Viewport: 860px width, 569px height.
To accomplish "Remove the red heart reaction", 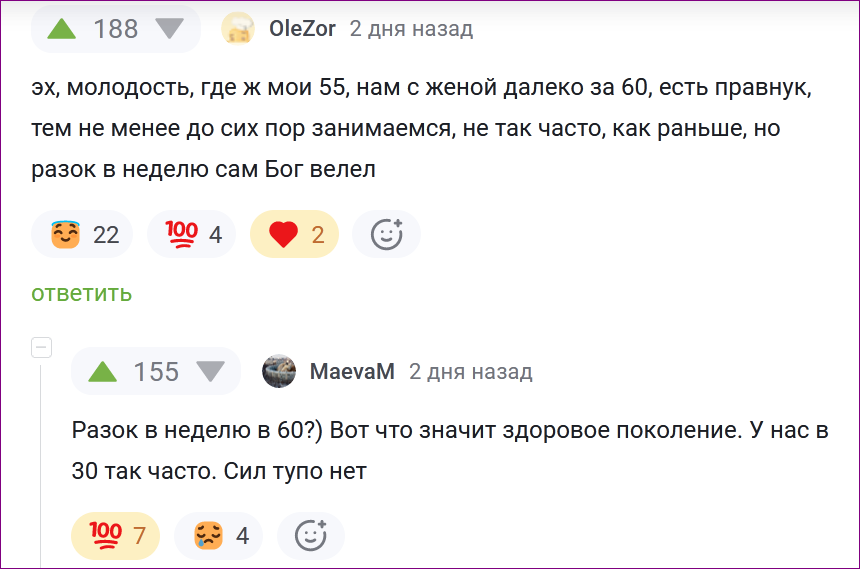I will (x=294, y=235).
